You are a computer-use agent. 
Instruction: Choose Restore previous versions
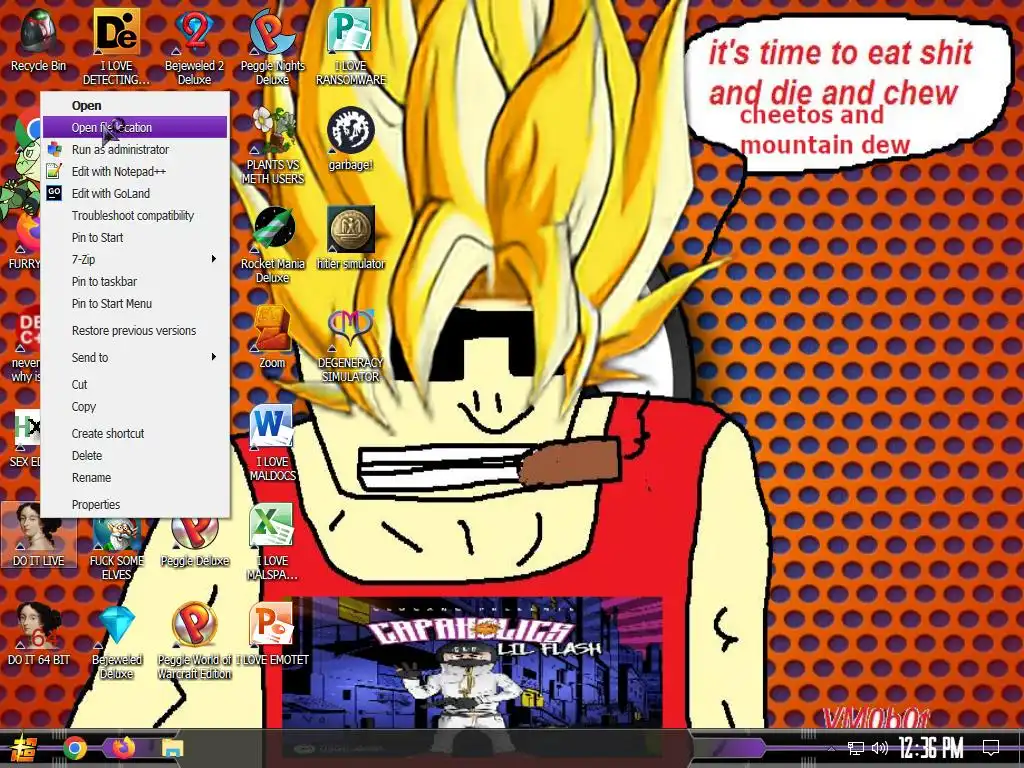tap(135, 330)
